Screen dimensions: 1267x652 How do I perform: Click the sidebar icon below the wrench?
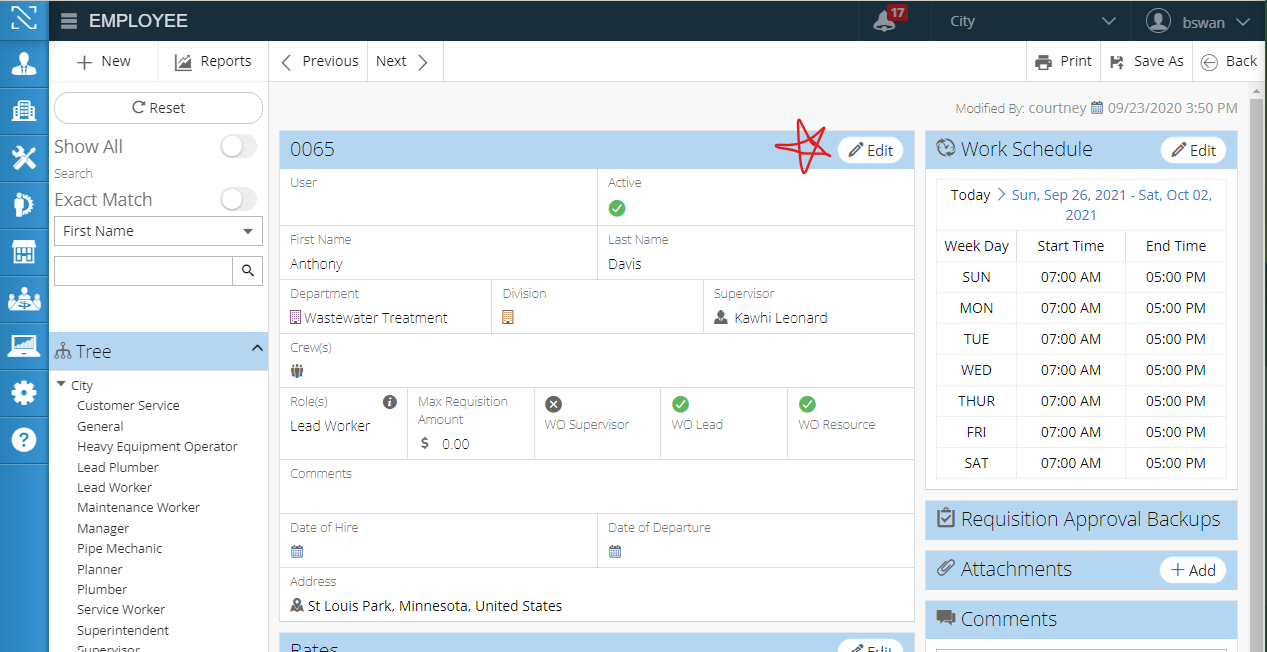24,205
